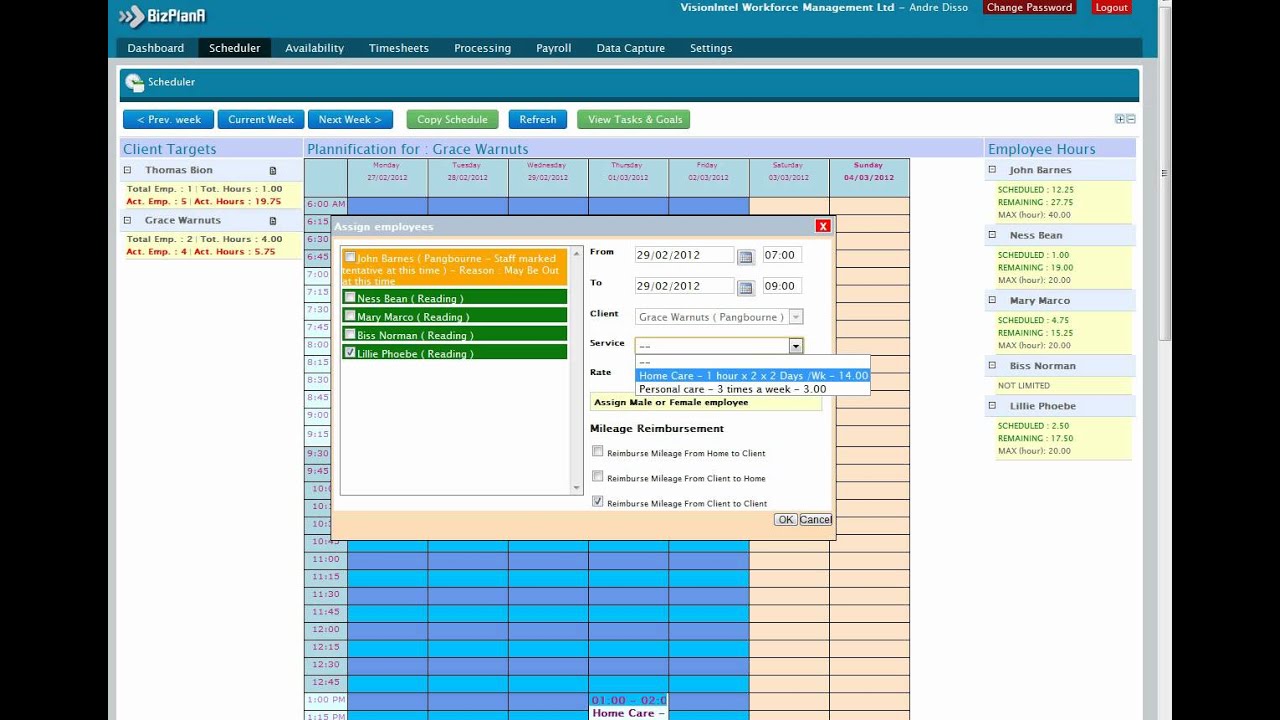This screenshot has height=720, width=1280.
Task: Click document icon next to Grace Warnuts
Action: tap(272, 221)
